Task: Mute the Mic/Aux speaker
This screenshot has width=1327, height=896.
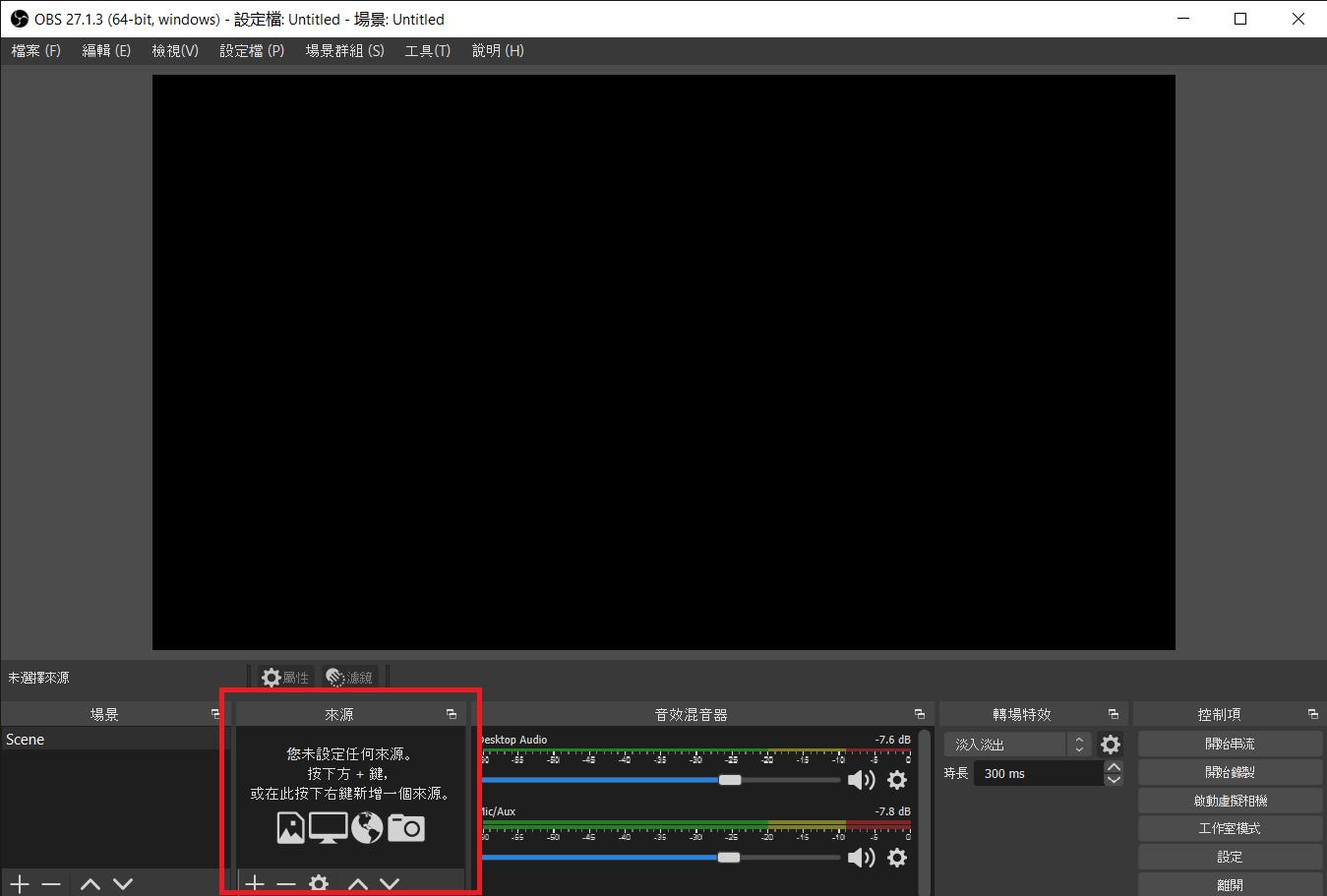Action: [x=861, y=858]
